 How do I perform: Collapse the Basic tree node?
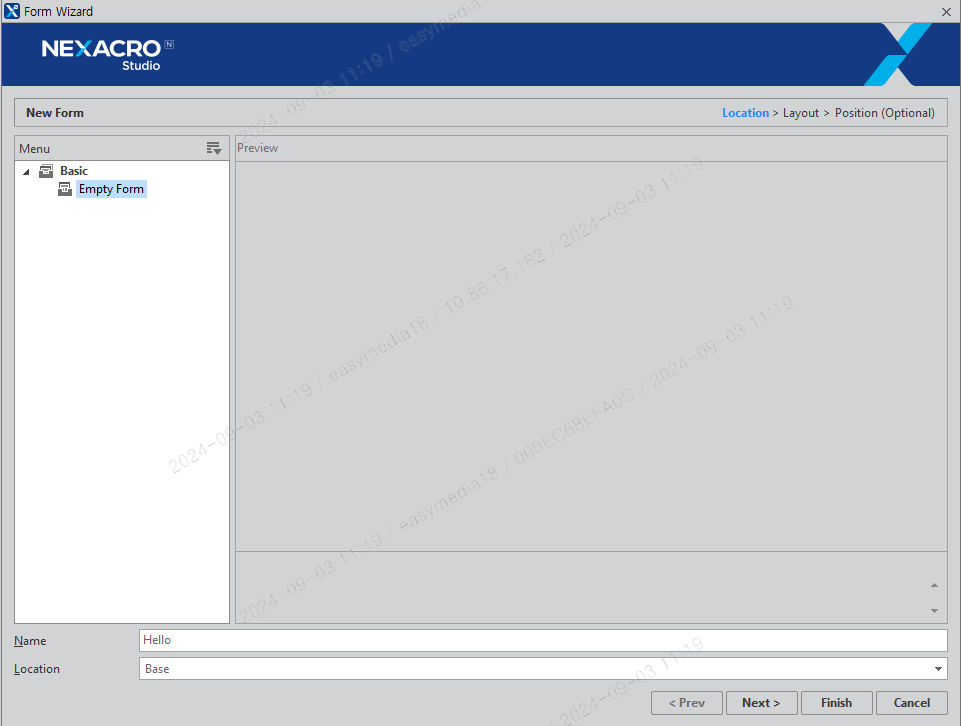pyautogui.click(x=26, y=172)
